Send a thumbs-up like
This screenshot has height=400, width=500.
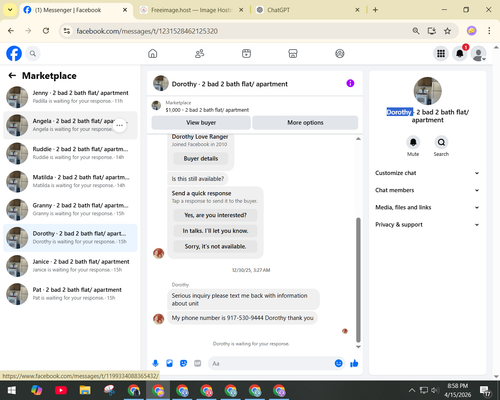354,363
